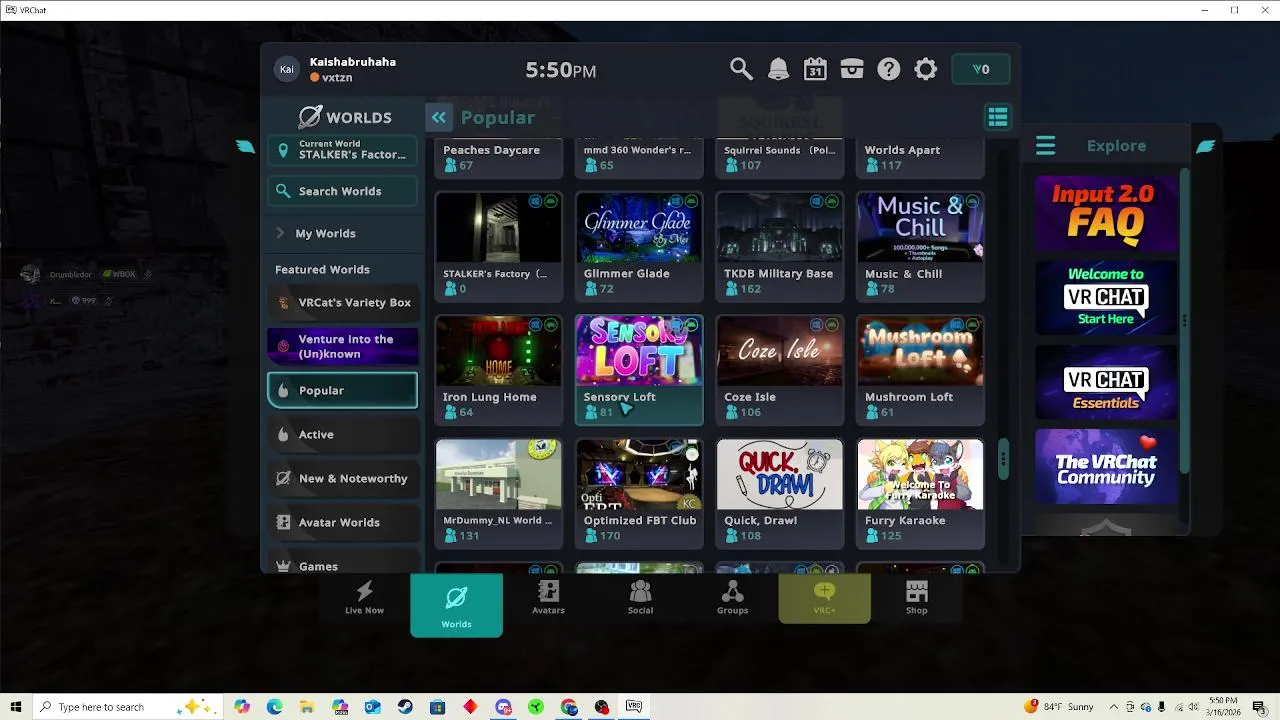
Task: Click the Peaches Daycare world title
Action: pyautogui.click(x=491, y=150)
